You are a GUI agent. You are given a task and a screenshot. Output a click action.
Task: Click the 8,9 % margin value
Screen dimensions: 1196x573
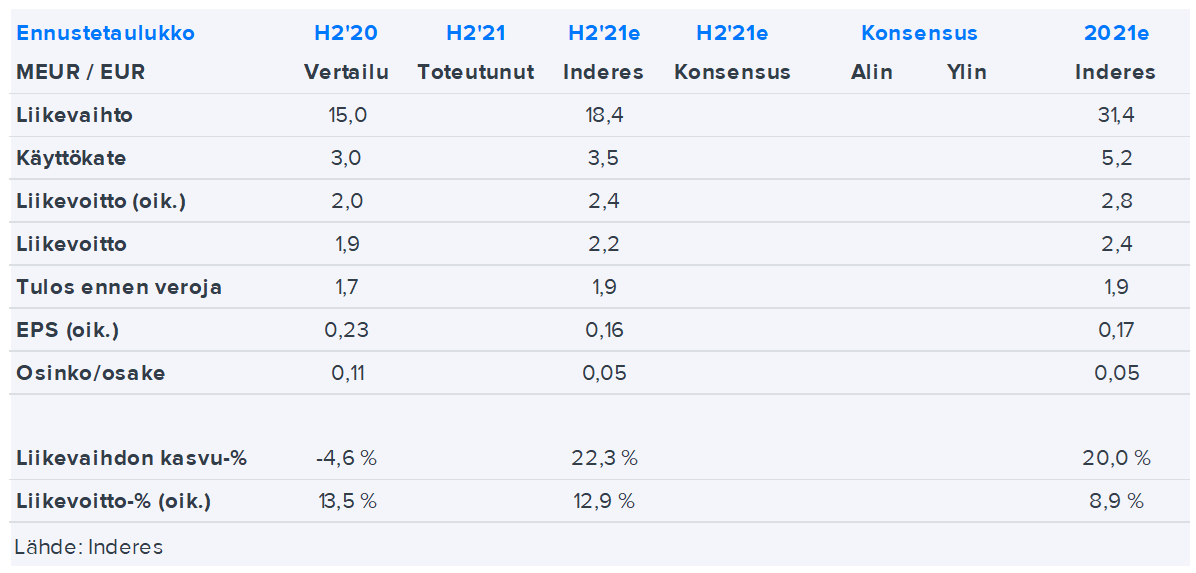point(1116,502)
